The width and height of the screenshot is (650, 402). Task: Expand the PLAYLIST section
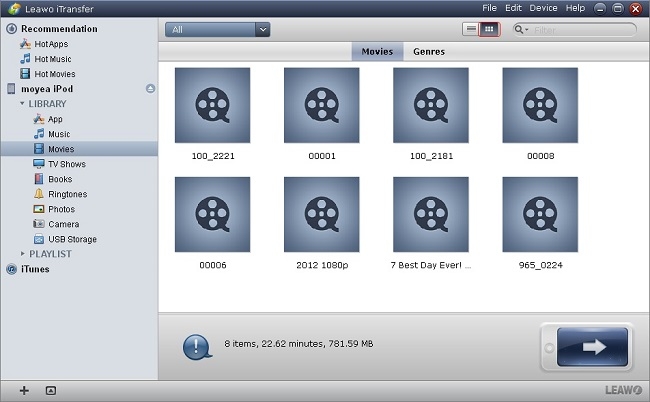click(22, 254)
